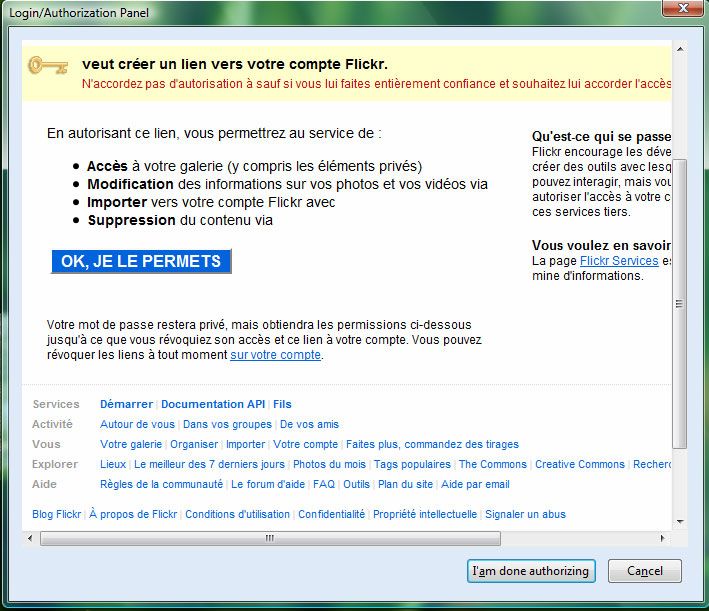The height and width of the screenshot is (611, 709).
Task: Click the horizontal scrollbar thumb
Action: pos(270,538)
